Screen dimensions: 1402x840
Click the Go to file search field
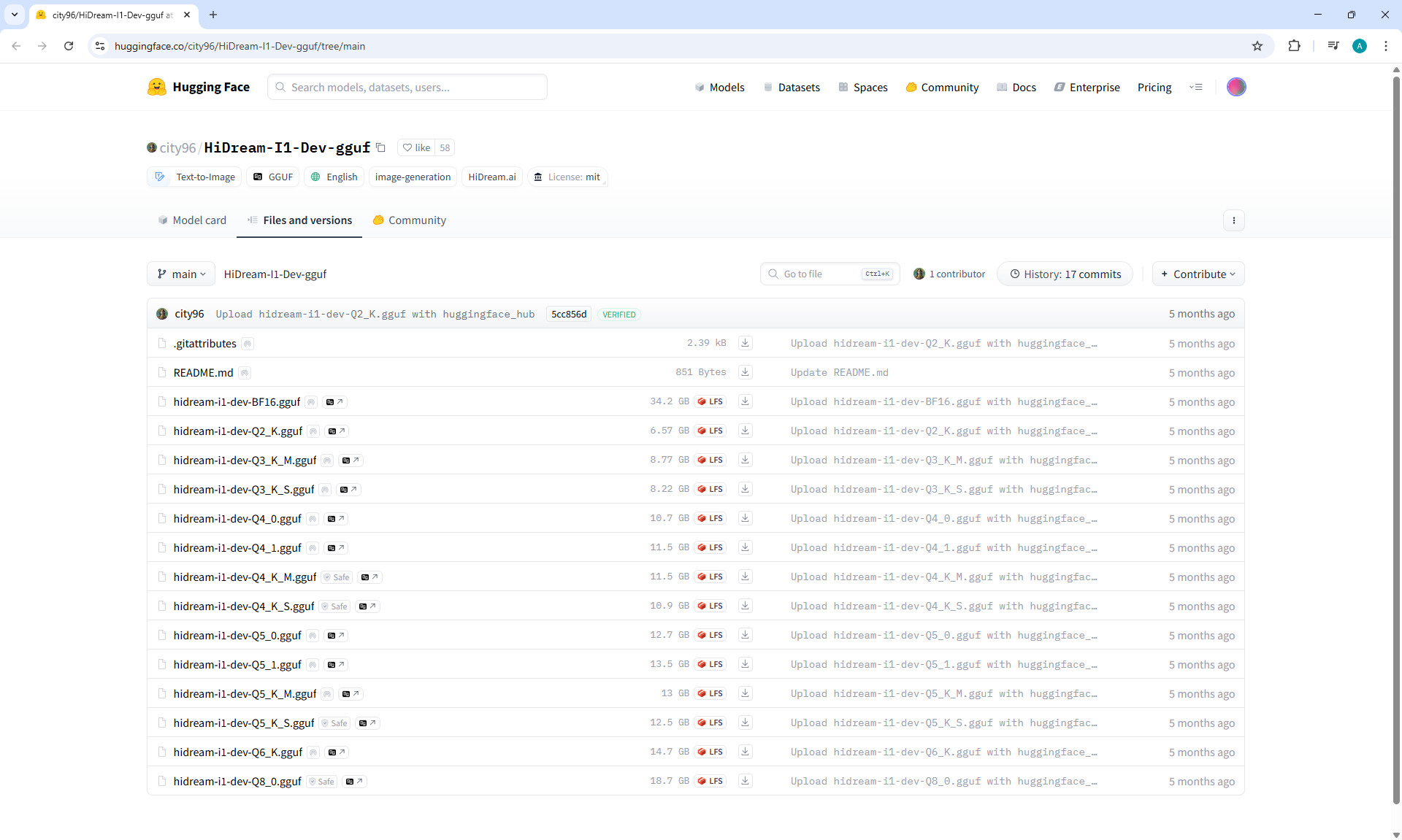818,274
